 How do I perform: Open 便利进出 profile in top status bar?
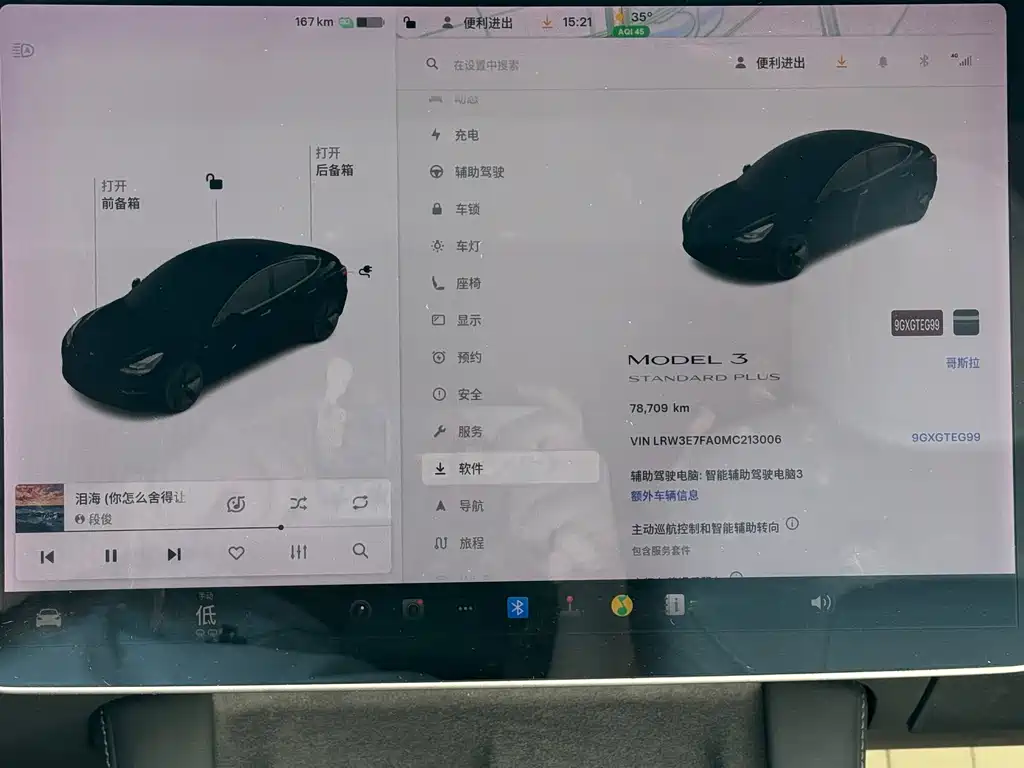pyautogui.click(x=477, y=23)
